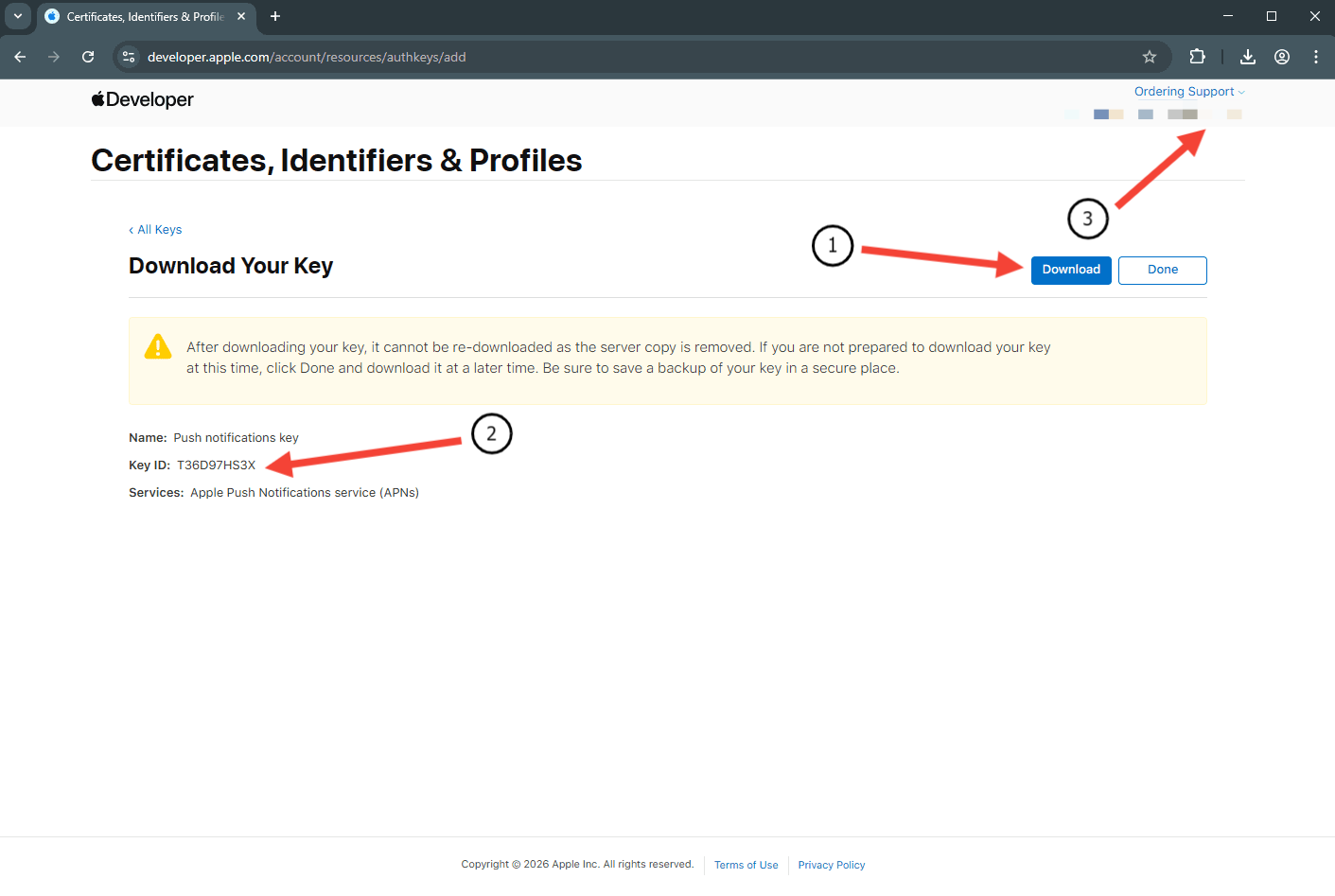This screenshot has height=896, width=1335.
Task: Bookmark this page with the star icon
Action: pos(1150,57)
